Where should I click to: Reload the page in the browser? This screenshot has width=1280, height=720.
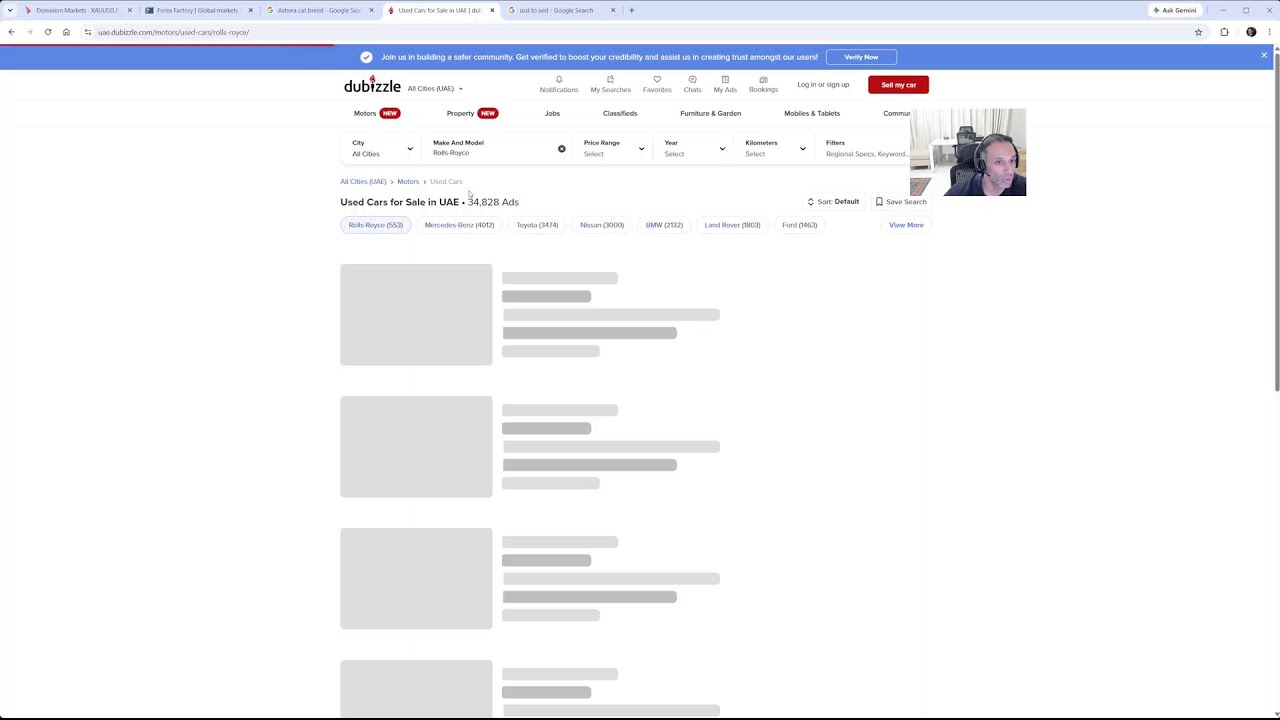pos(48,32)
